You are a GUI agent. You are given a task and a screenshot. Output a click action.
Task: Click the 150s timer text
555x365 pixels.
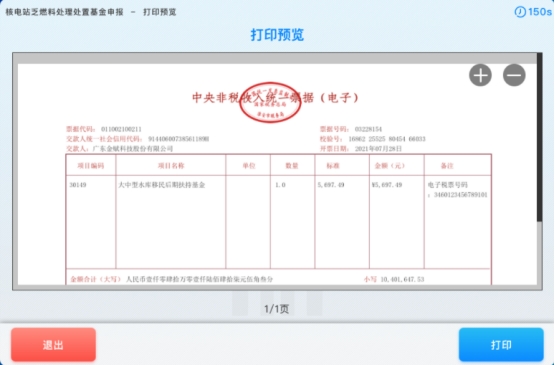tap(540, 12)
